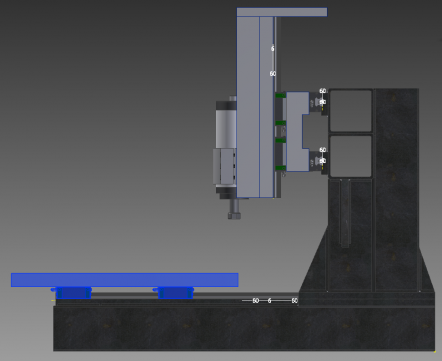Select the vertical slot in the column
442x361 pixels.
[x=345, y=213]
